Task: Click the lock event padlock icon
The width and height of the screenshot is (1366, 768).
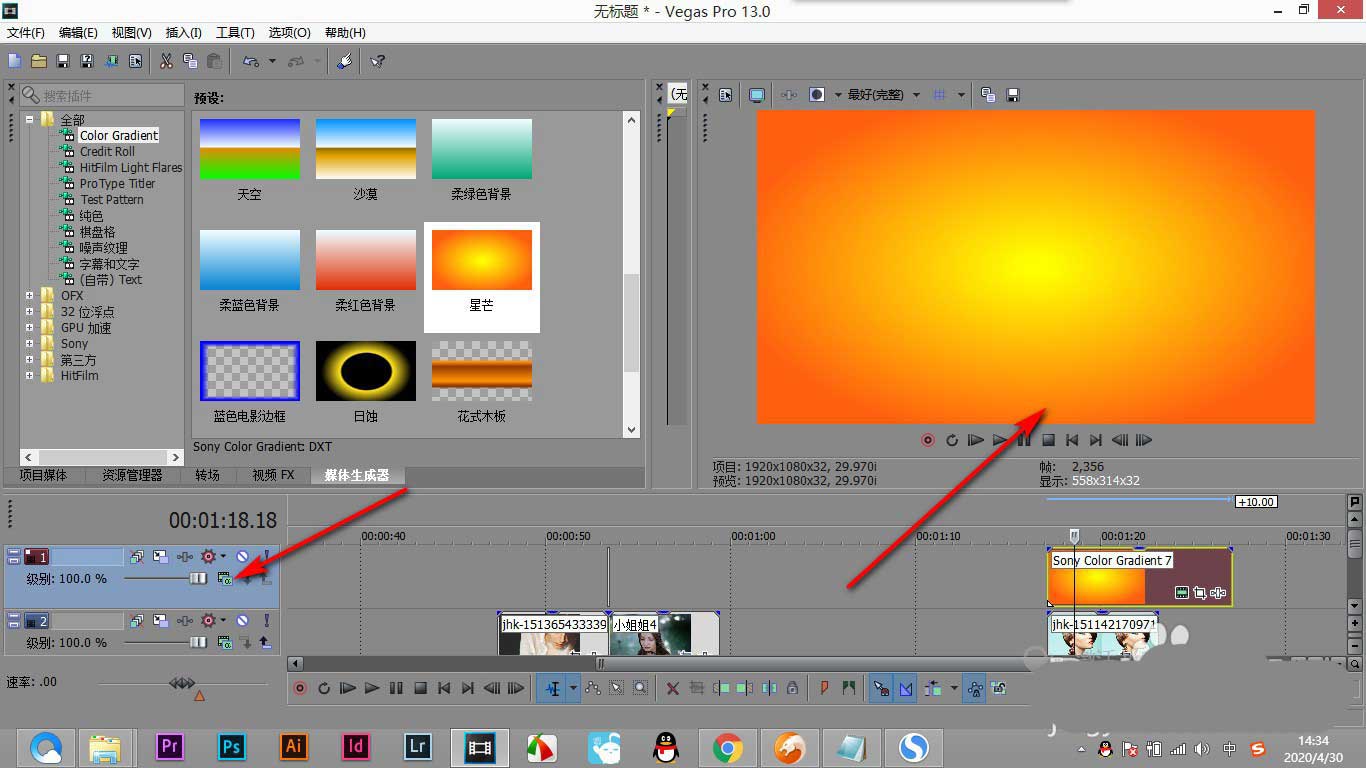Action: click(x=792, y=688)
